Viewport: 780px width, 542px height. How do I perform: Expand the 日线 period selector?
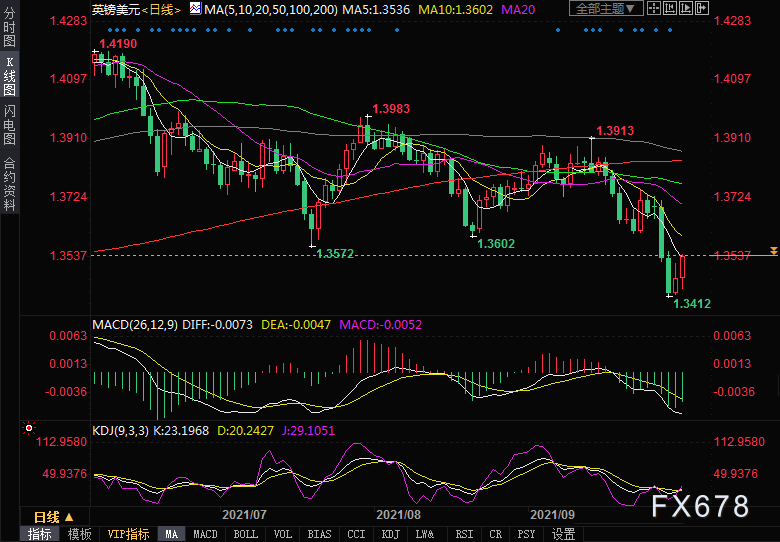pos(54,518)
